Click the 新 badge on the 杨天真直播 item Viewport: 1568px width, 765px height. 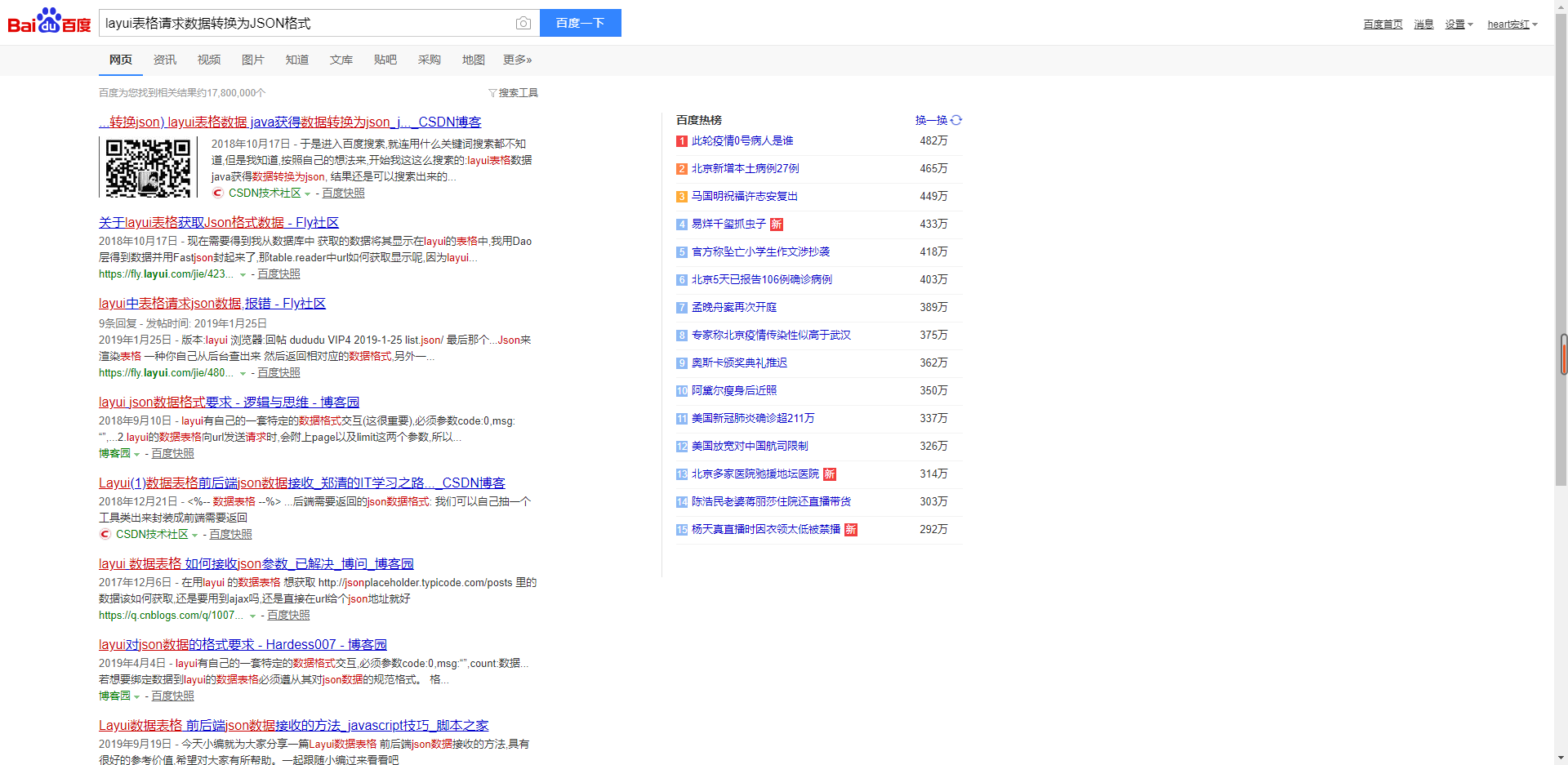coord(850,530)
